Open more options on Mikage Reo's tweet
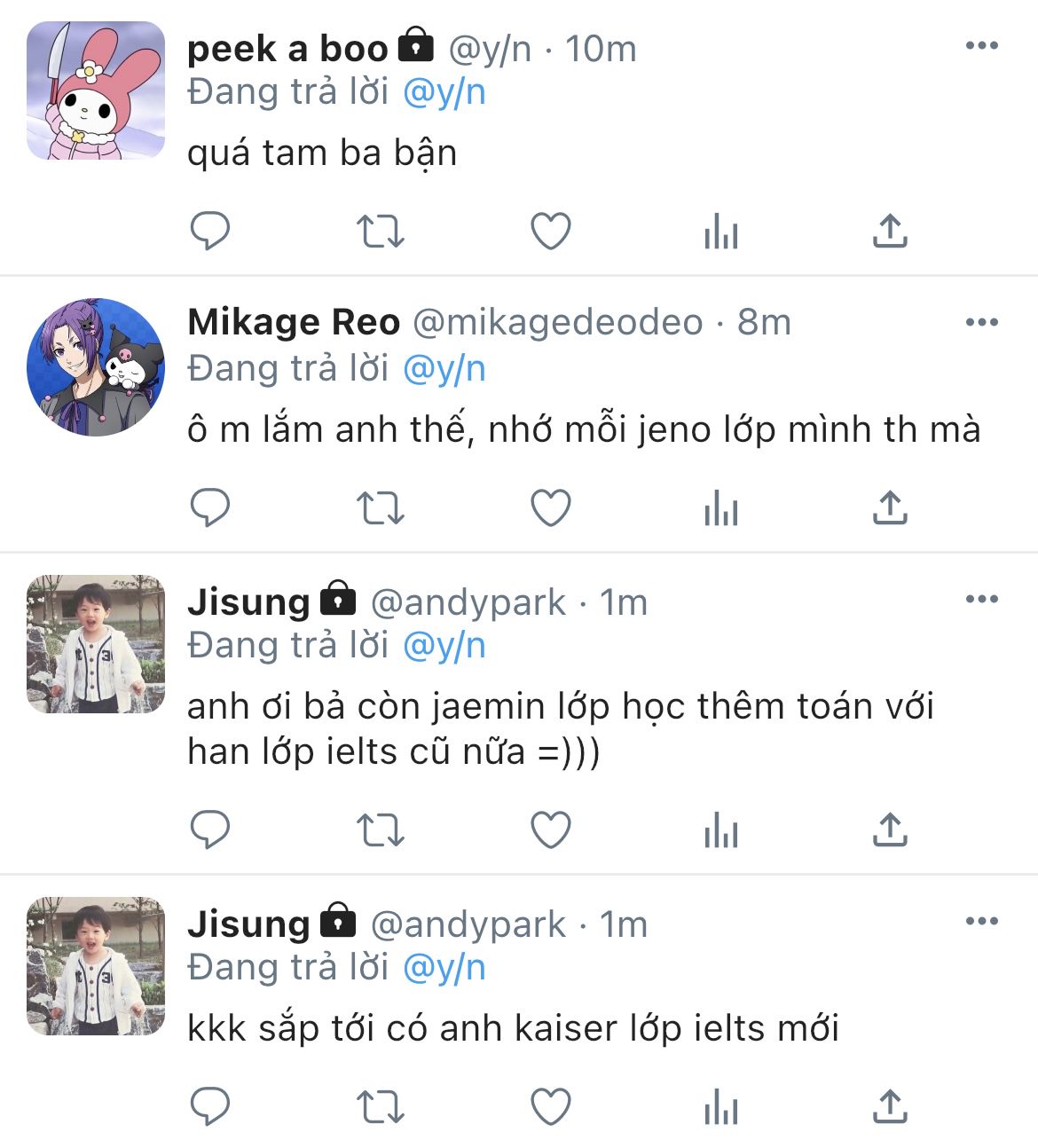 pos(981,323)
